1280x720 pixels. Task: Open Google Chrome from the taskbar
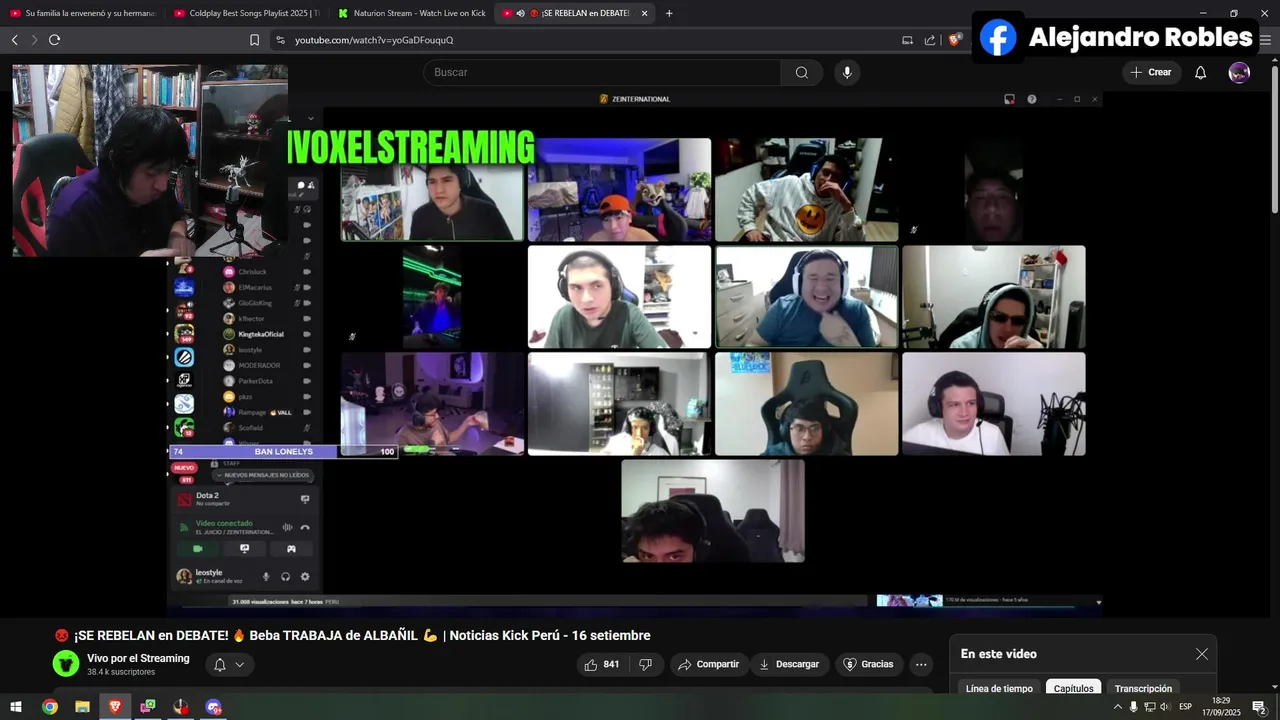coord(49,707)
